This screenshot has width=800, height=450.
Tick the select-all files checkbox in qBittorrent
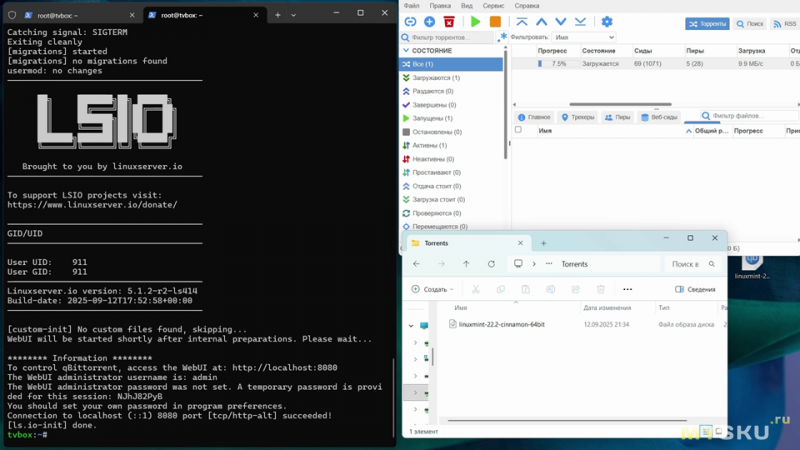(x=518, y=130)
